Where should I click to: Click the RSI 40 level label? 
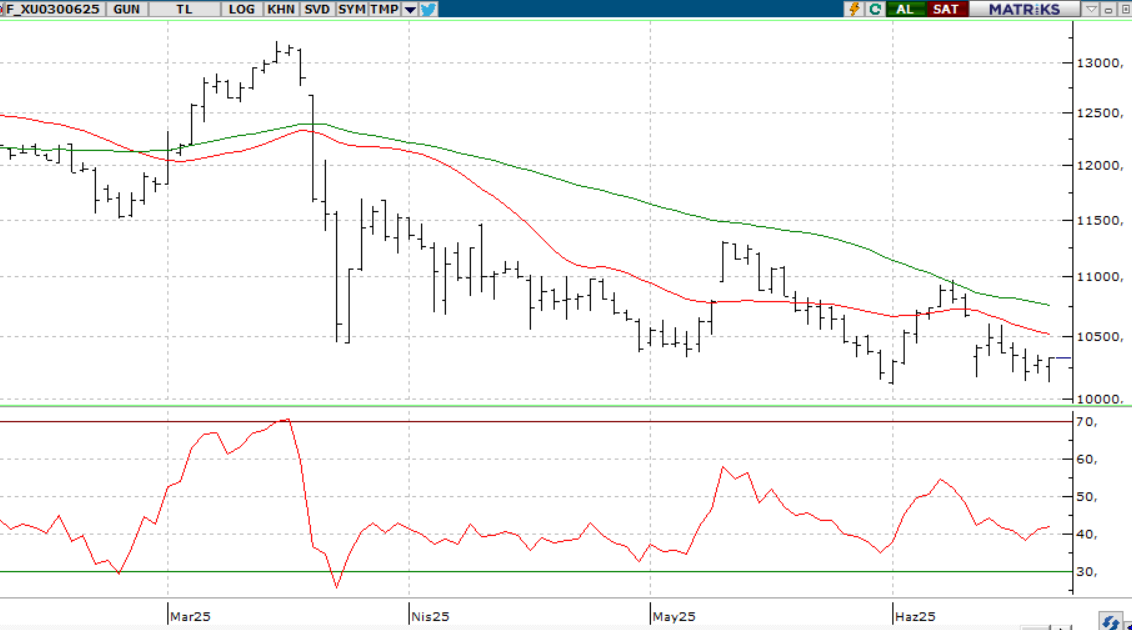pyautogui.click(x=1087, y=534)
